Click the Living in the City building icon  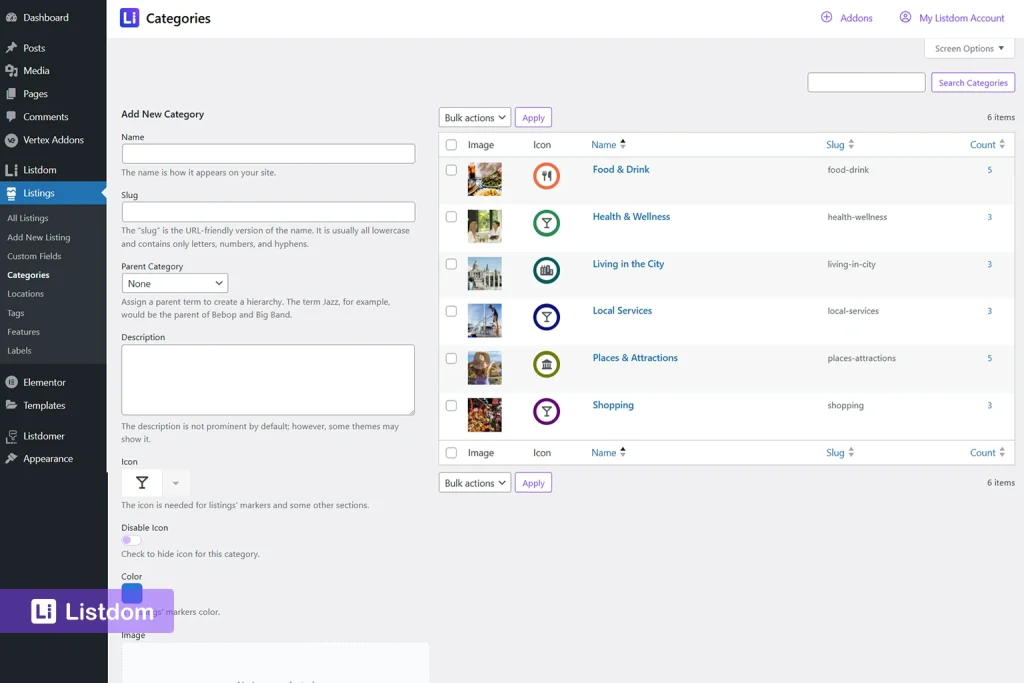point(546,270)
